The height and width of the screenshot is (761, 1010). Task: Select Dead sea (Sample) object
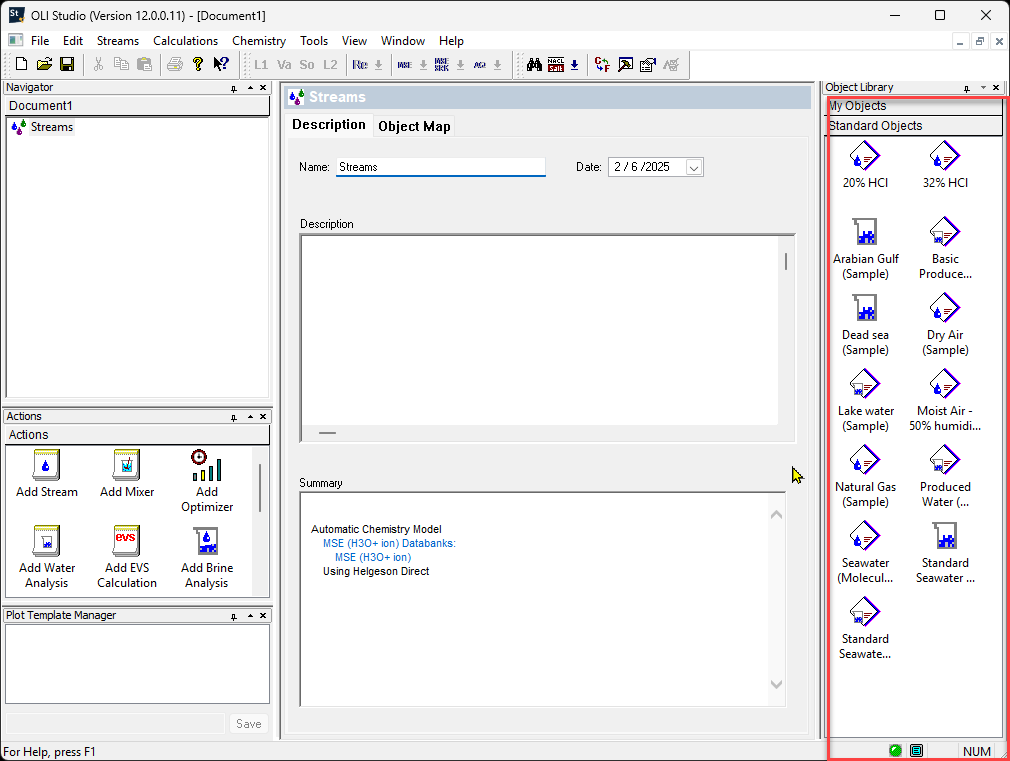tap(865, 325)
